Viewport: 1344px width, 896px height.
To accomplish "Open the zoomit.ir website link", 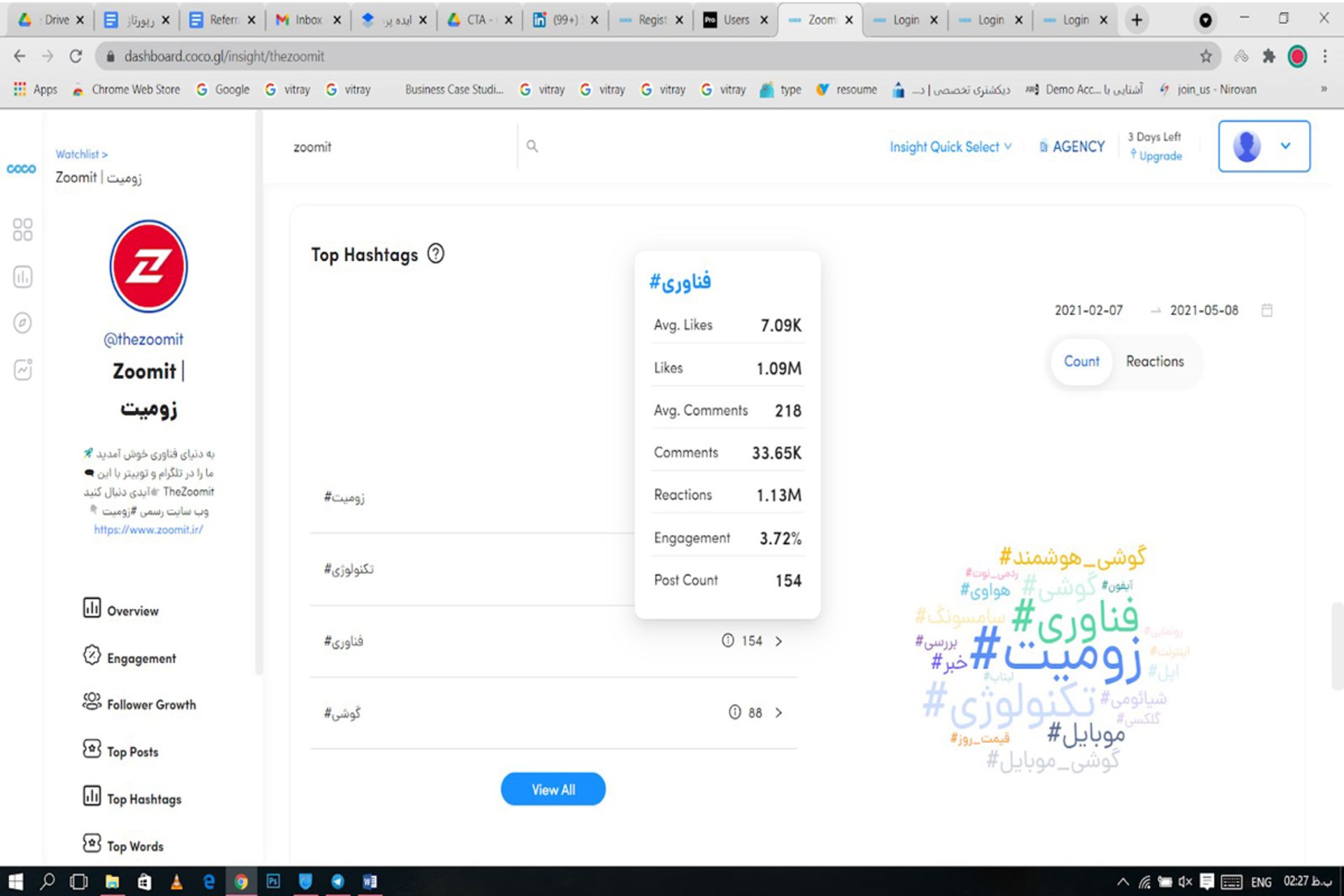I will coord(148,530).
